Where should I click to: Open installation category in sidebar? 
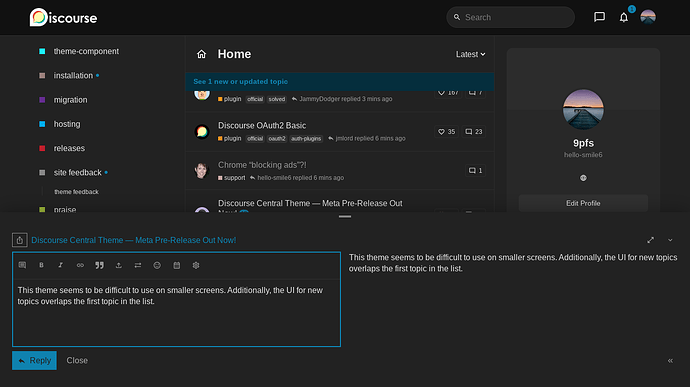pos(73,75)
